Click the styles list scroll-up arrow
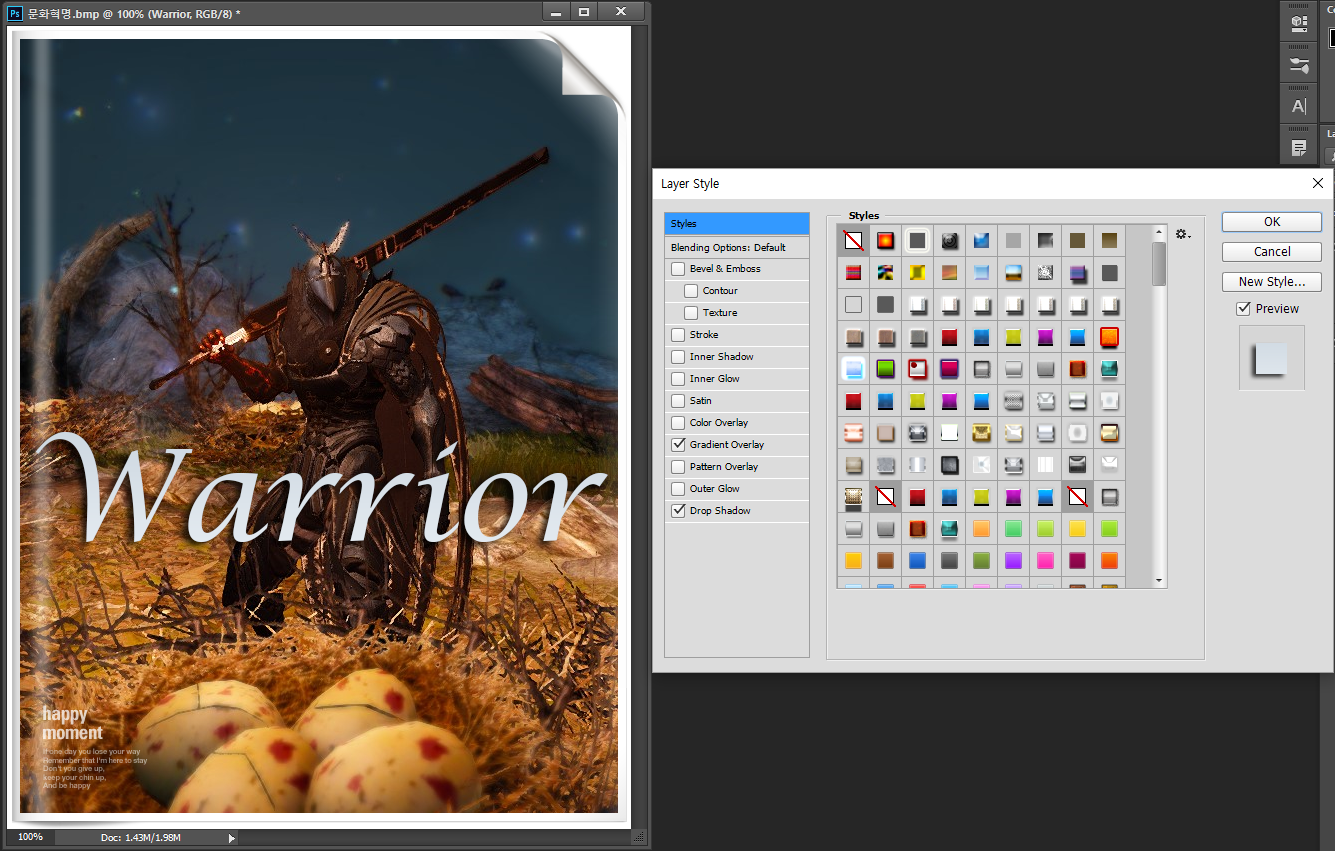The height and width of the screenshot is (851, 1335). tap(1159, 232)
